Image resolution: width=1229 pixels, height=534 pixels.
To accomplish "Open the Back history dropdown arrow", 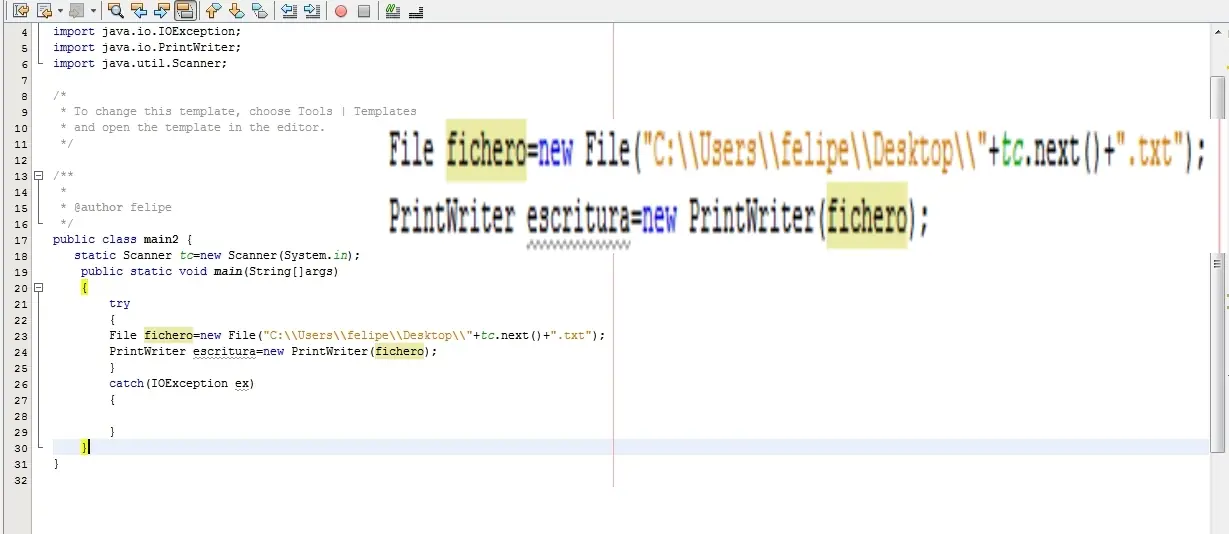I will point(59,11).
